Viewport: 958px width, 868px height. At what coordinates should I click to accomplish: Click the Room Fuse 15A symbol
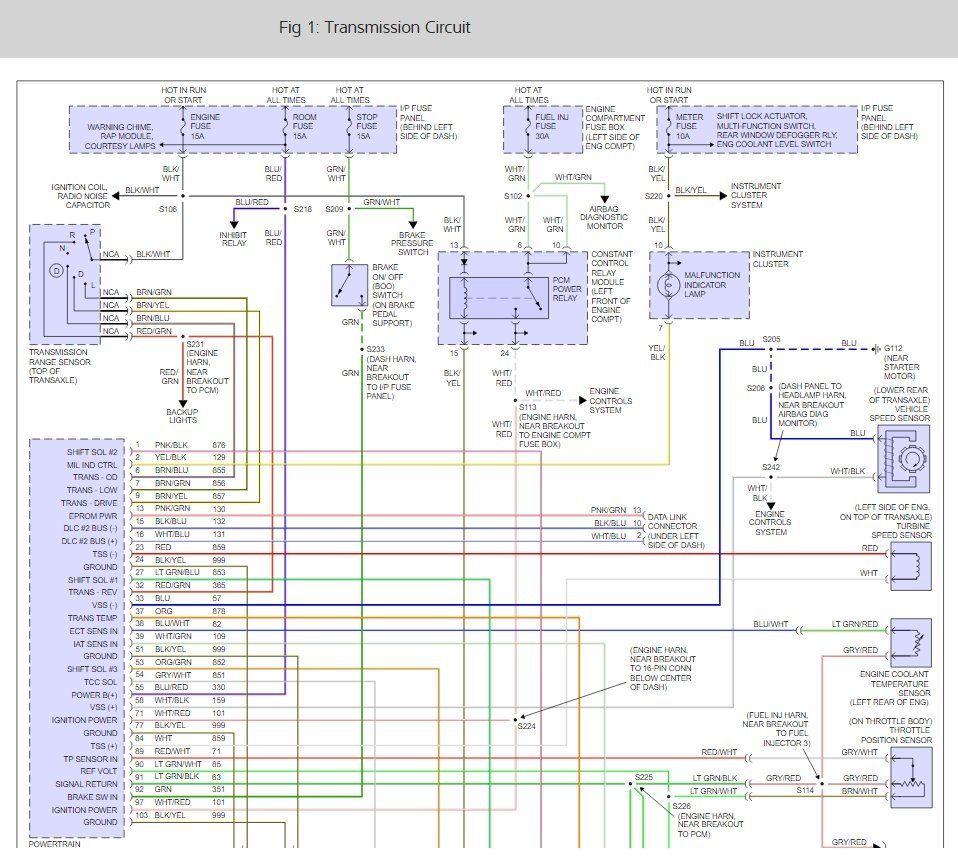[285, 126]
